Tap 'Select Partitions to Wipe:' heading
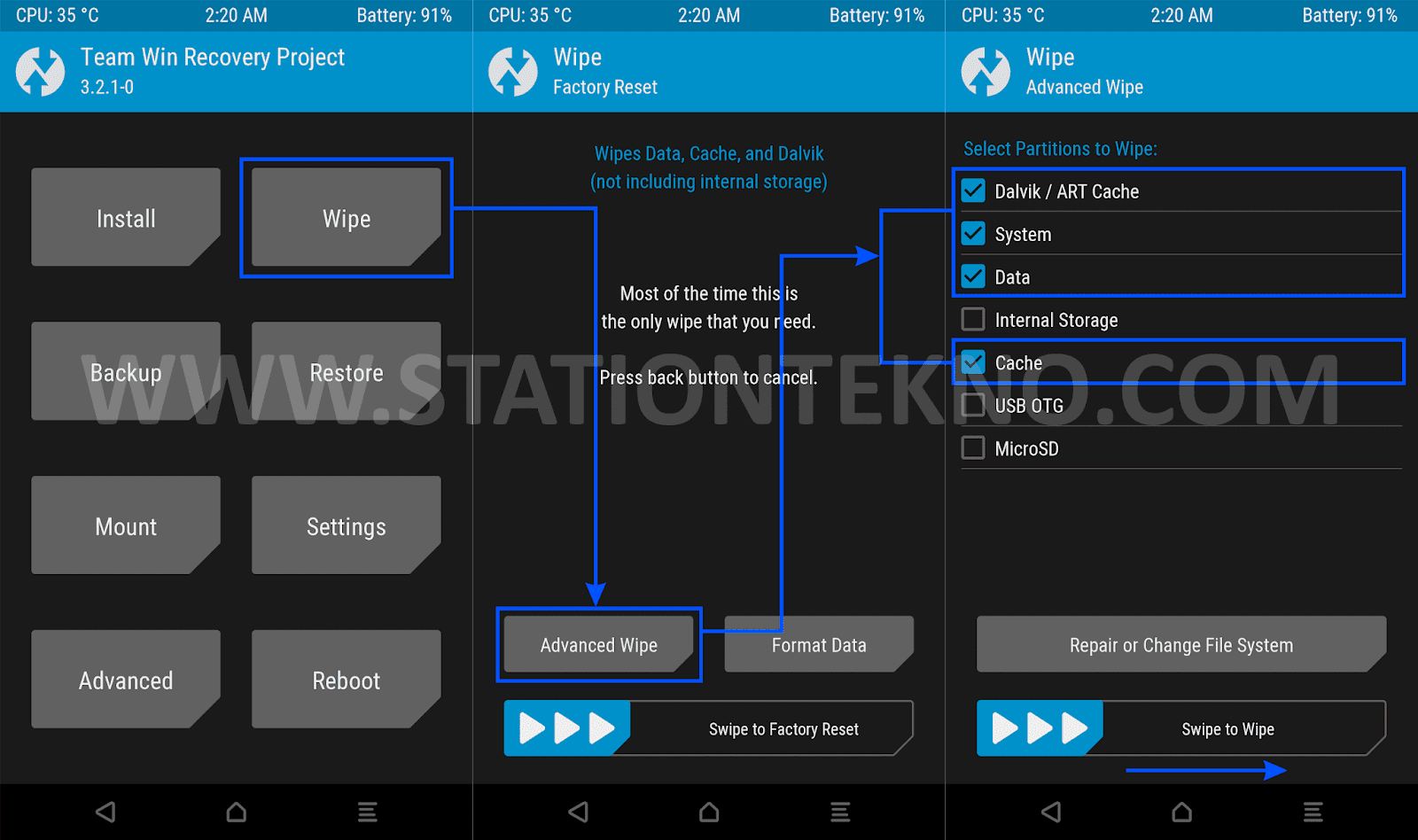Image resolution: width=1418 pixels, height=840 pixels. [x=1061, y=149]
